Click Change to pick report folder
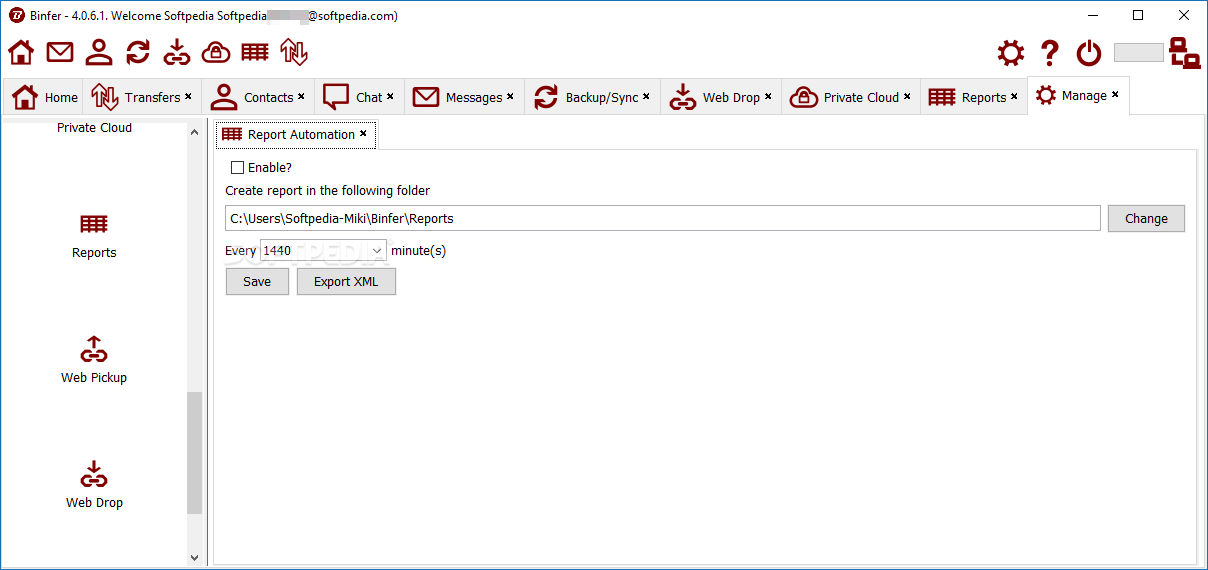The width and height of the screenshot is (1208, 570). 1146,219
